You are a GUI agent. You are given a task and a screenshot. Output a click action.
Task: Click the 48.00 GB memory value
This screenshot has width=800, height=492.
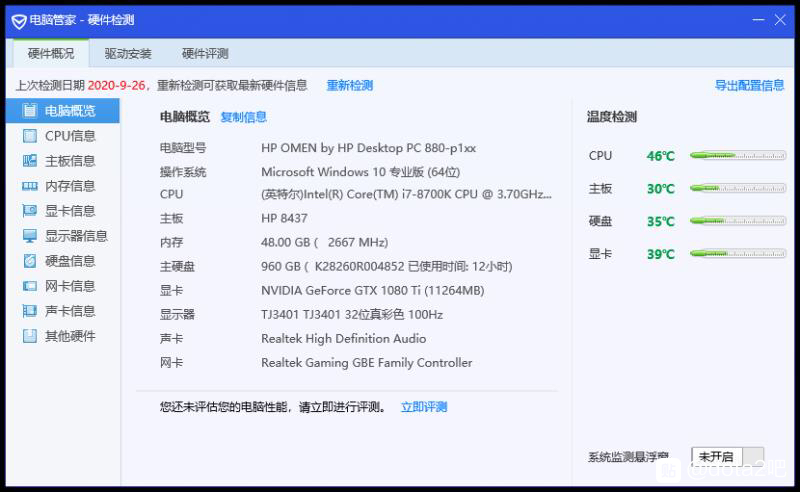click(324, 242)
